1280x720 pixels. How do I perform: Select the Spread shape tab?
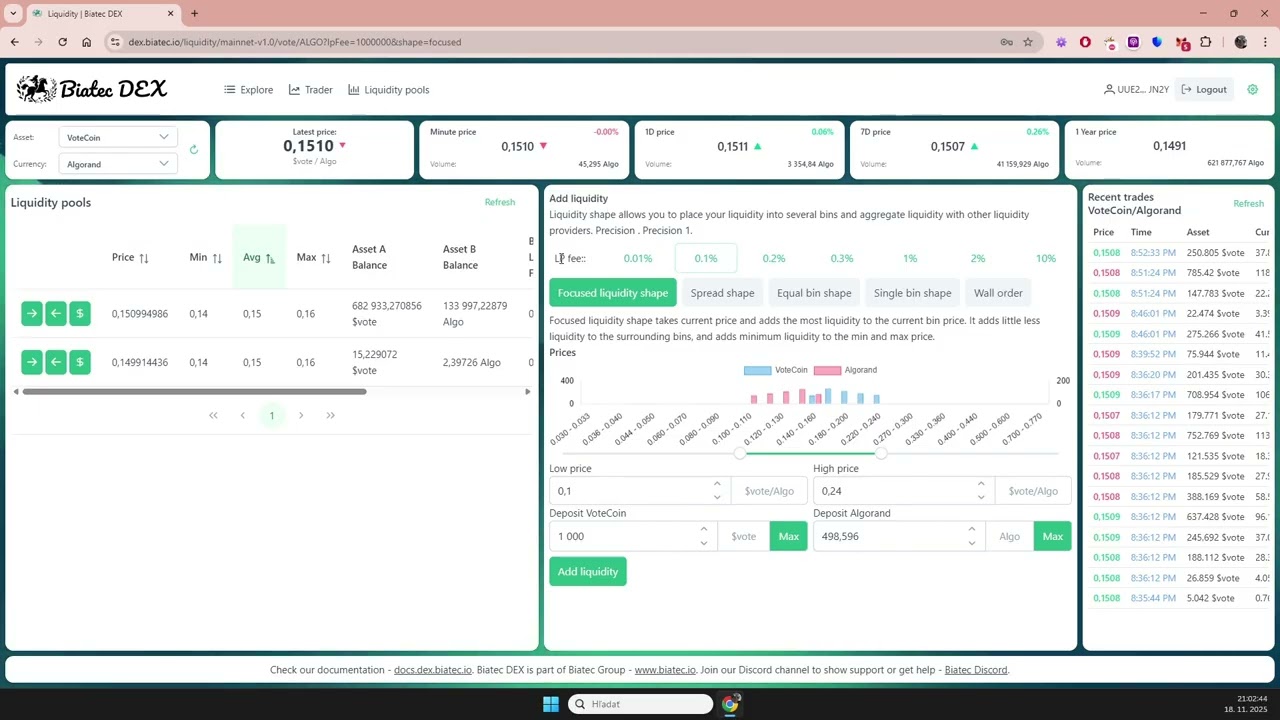[722, 293]
